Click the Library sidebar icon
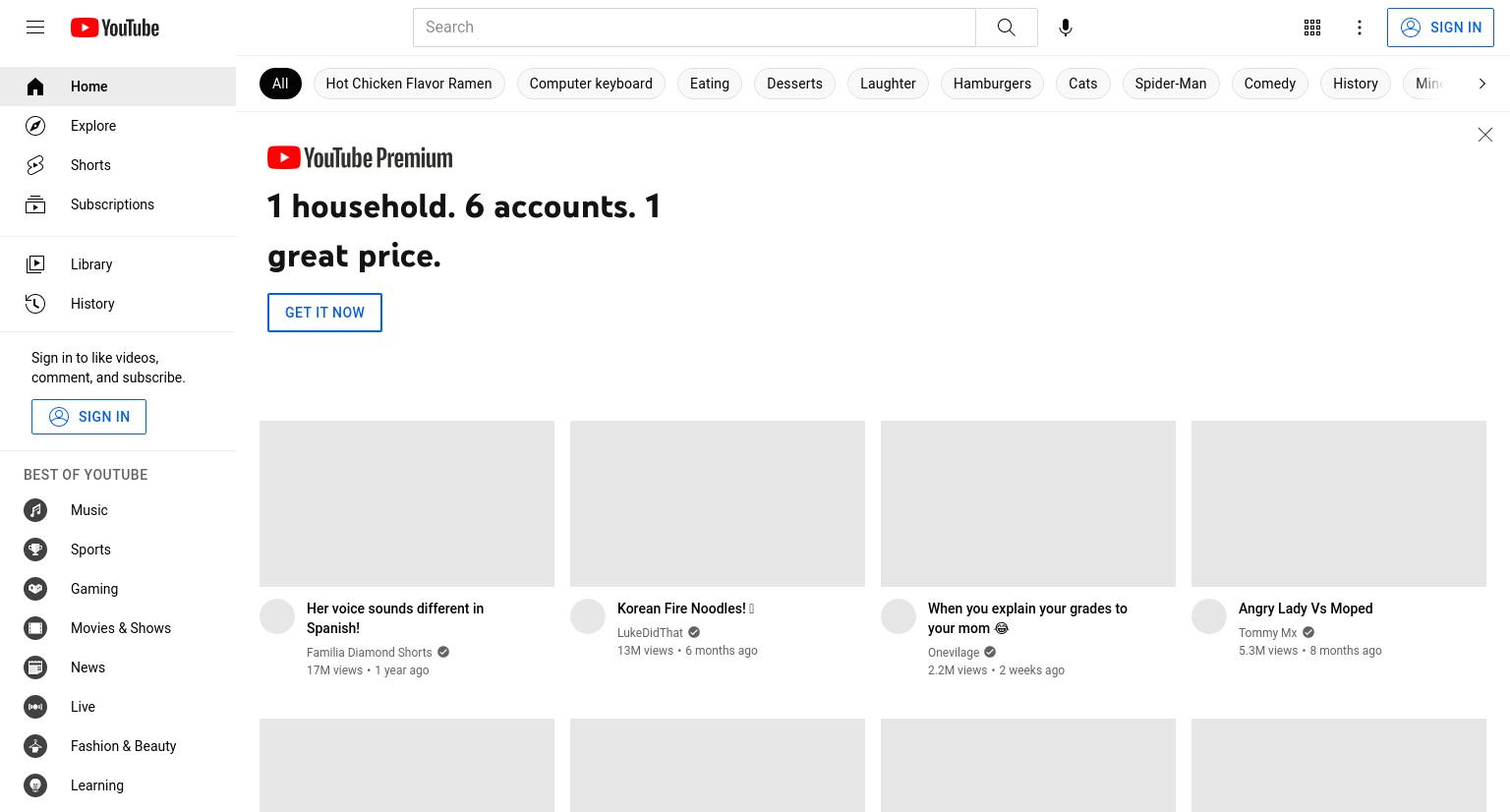The width and height of the screenshot is (1510, 812). point(35,264)
